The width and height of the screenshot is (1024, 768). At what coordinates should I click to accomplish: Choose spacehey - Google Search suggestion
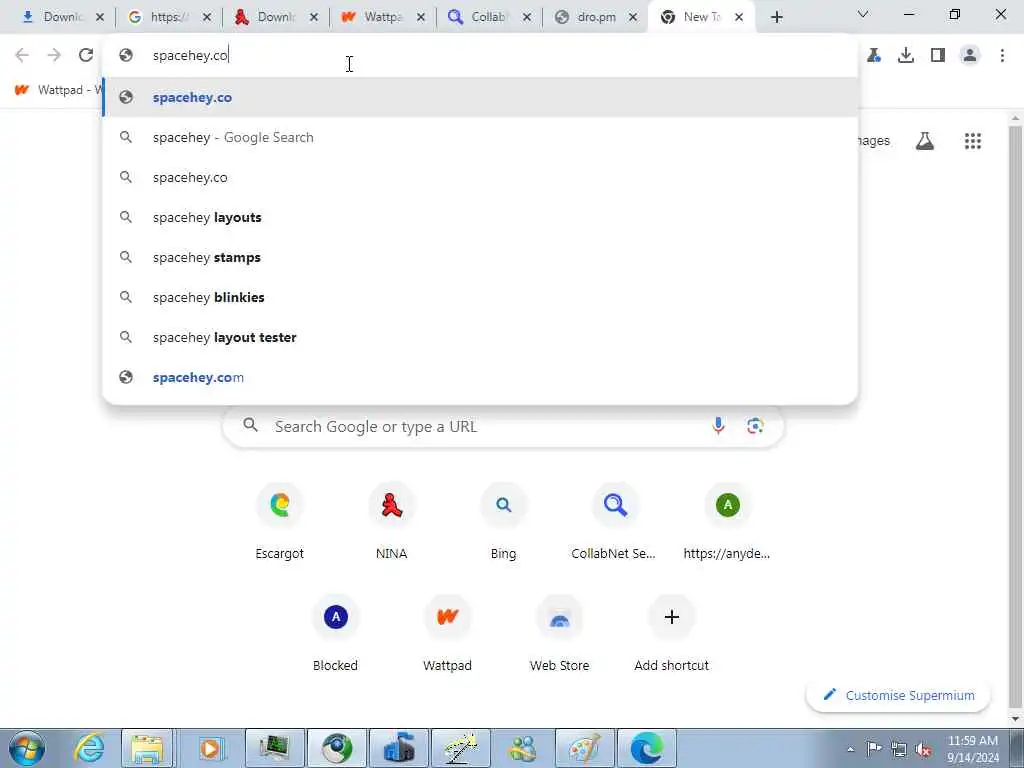(481, 137)
